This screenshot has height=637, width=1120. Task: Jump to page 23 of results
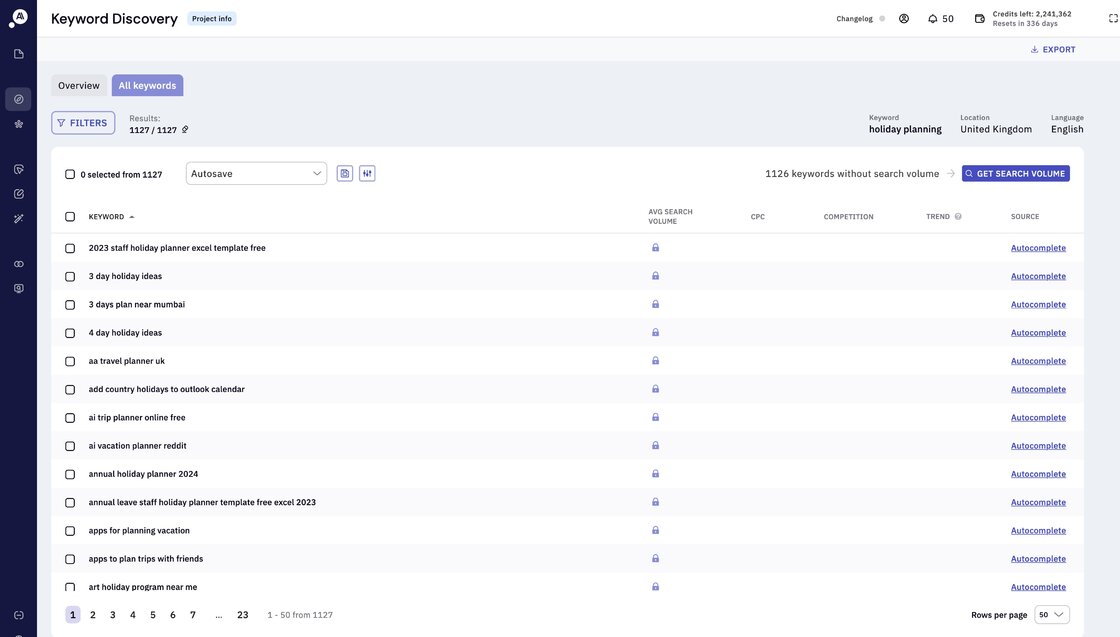click(x=243, y=615)
